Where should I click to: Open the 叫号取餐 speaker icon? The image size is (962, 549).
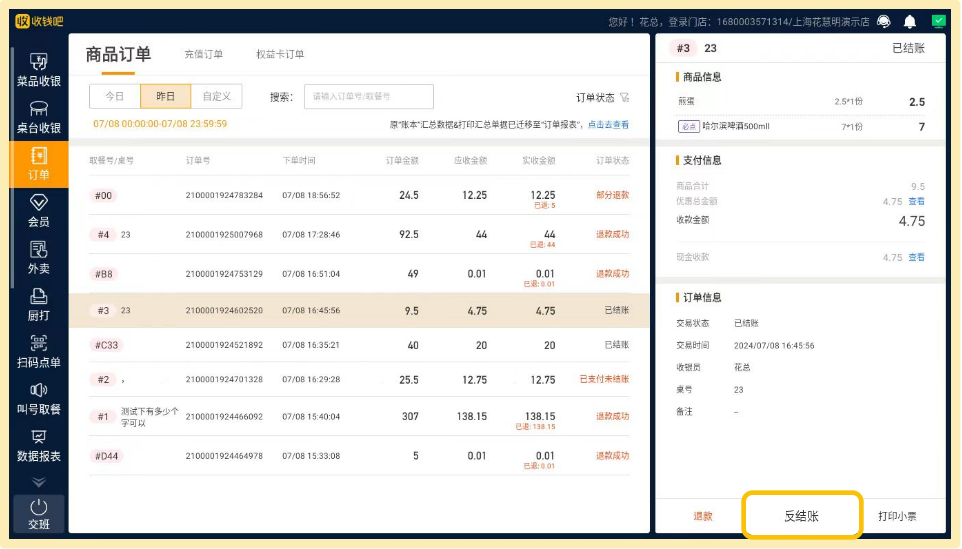(x=38, y=398)
